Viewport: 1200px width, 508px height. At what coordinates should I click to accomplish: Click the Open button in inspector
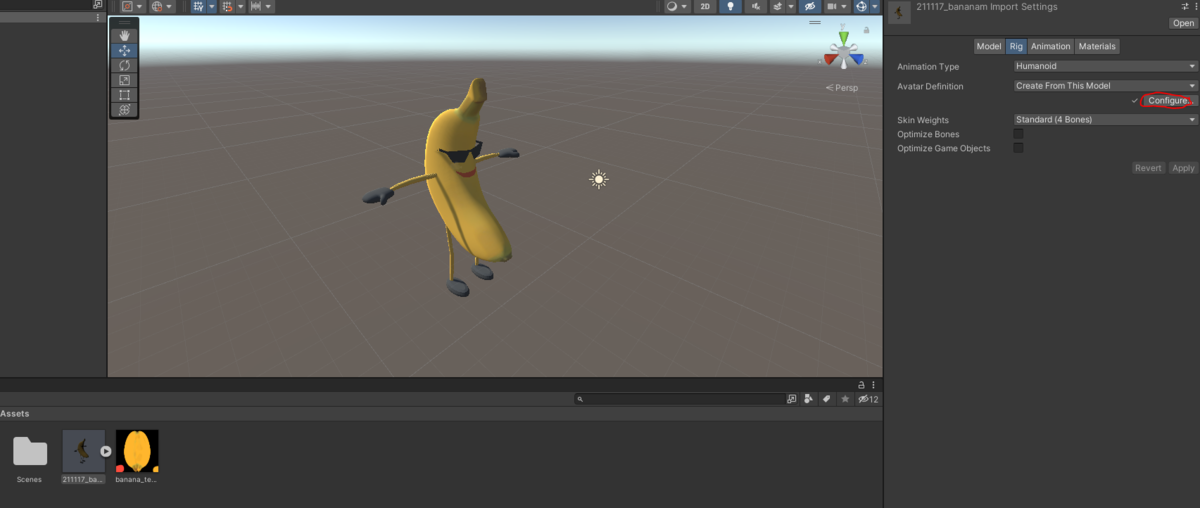1183,23
